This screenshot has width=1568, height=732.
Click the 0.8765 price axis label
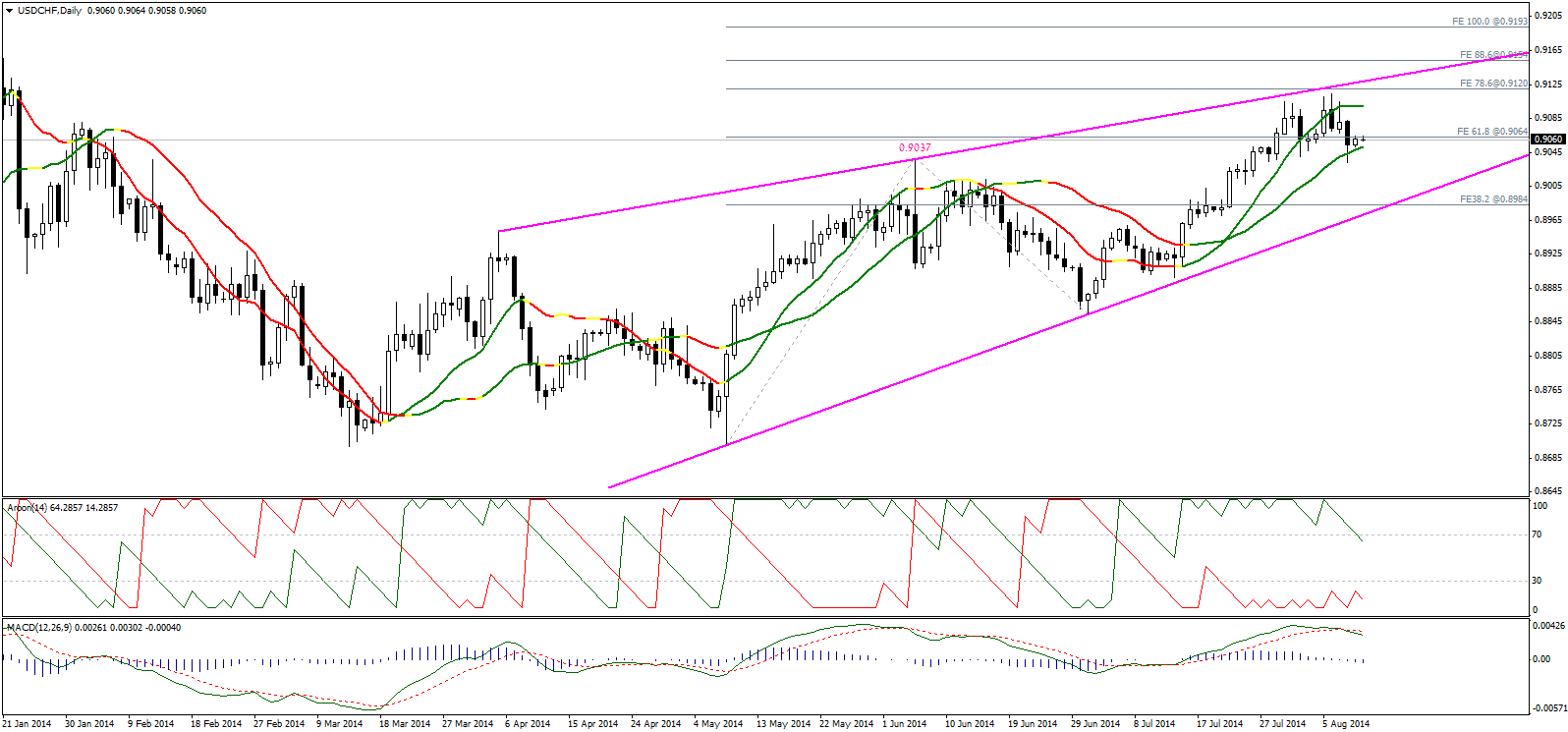coord(1549,390)
